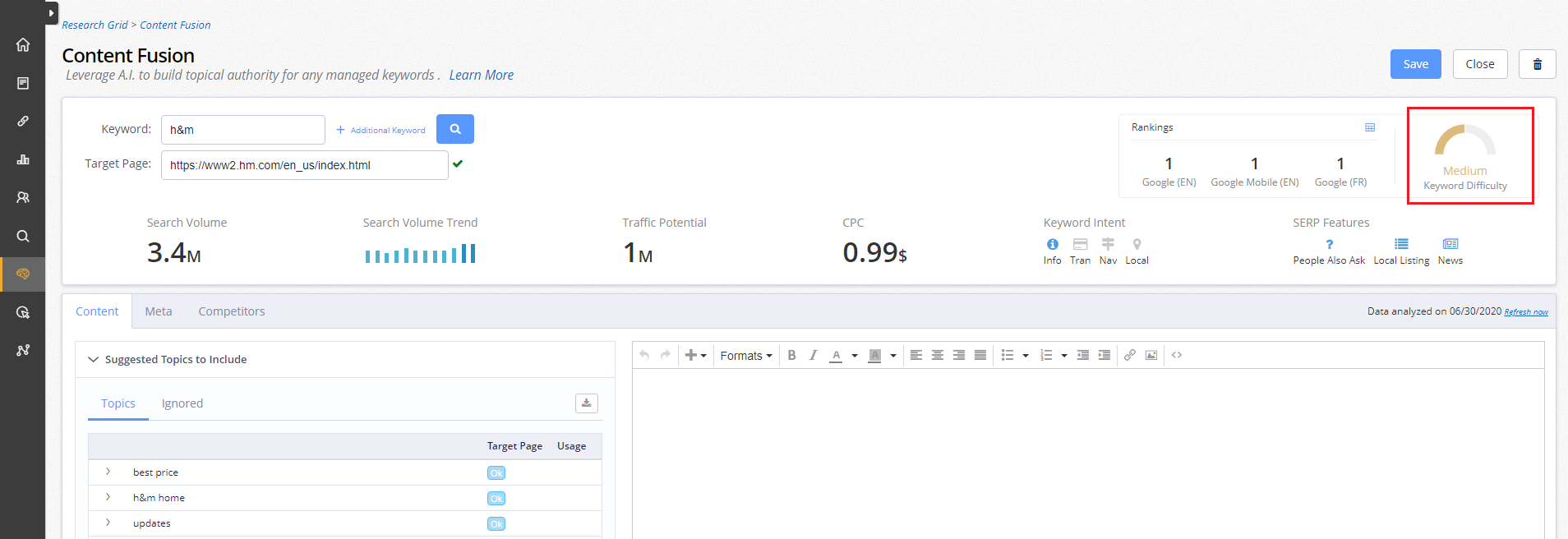Toggle Italic formatting in editor
Image resolution: width=1568 pixels, height=539 pixels.
point(813,355)
